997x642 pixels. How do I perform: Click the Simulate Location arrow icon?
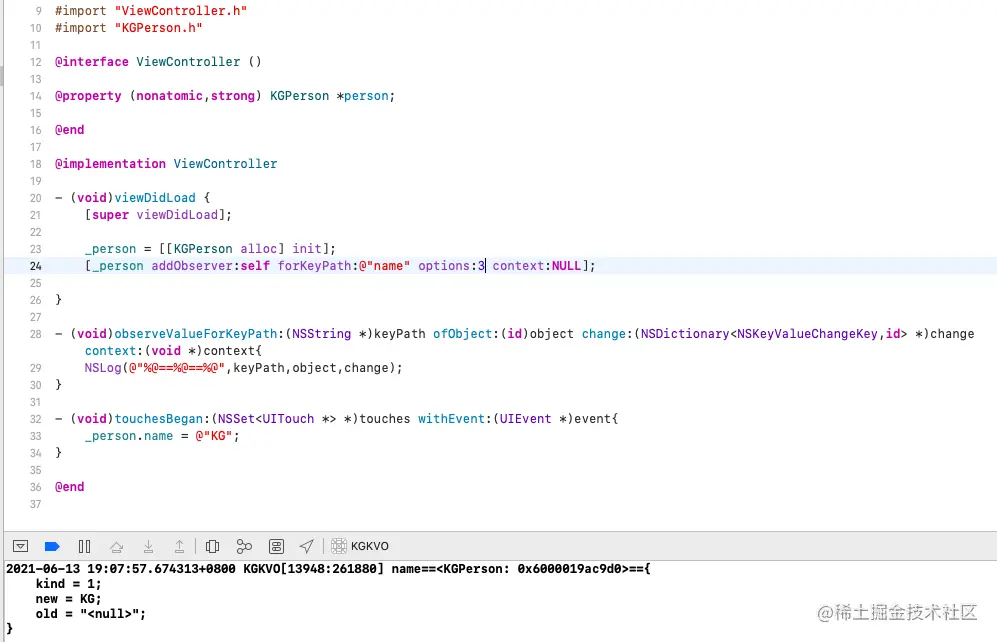tap(306, 546)
